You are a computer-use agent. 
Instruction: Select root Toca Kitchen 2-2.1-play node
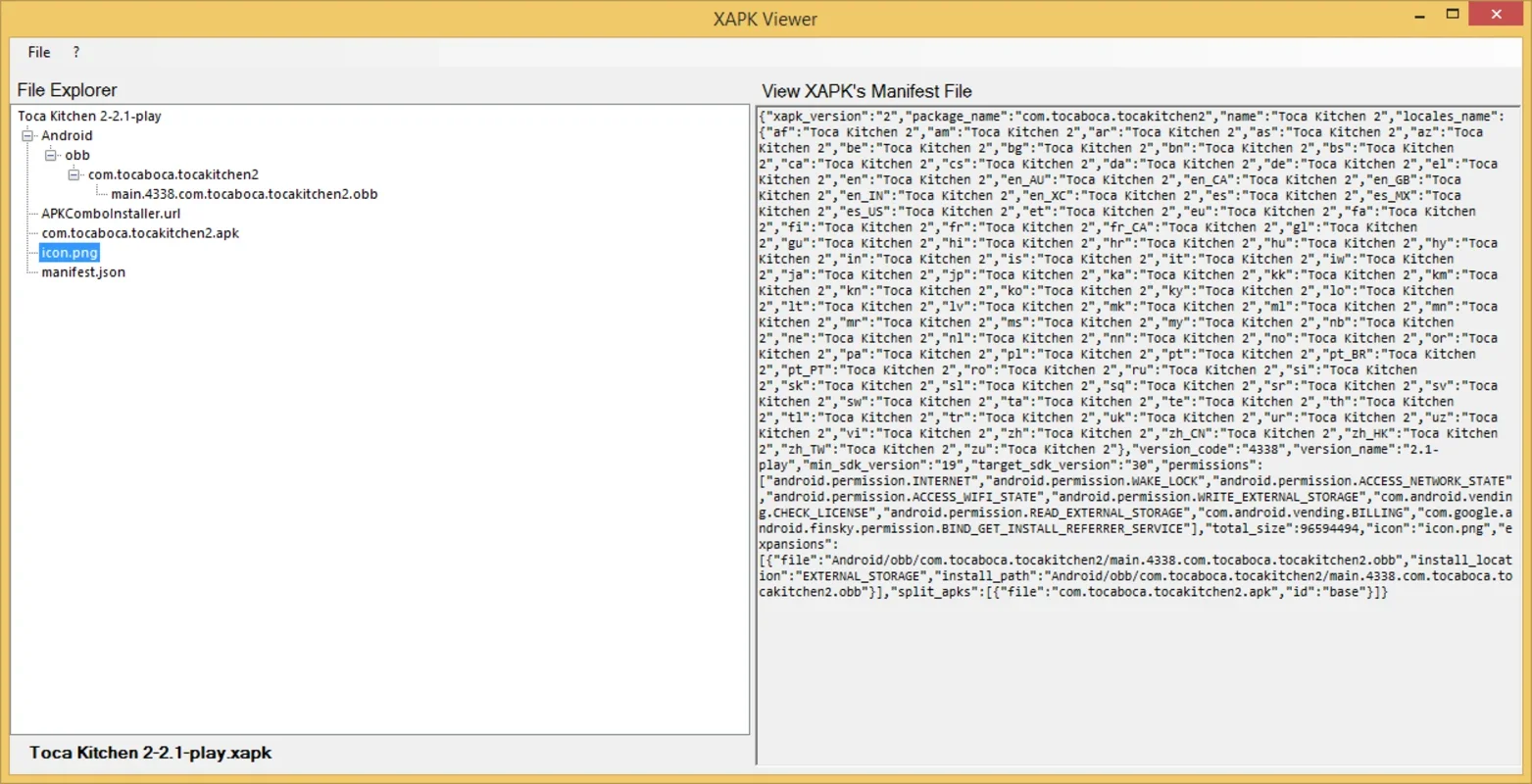(x=89, y=116)
